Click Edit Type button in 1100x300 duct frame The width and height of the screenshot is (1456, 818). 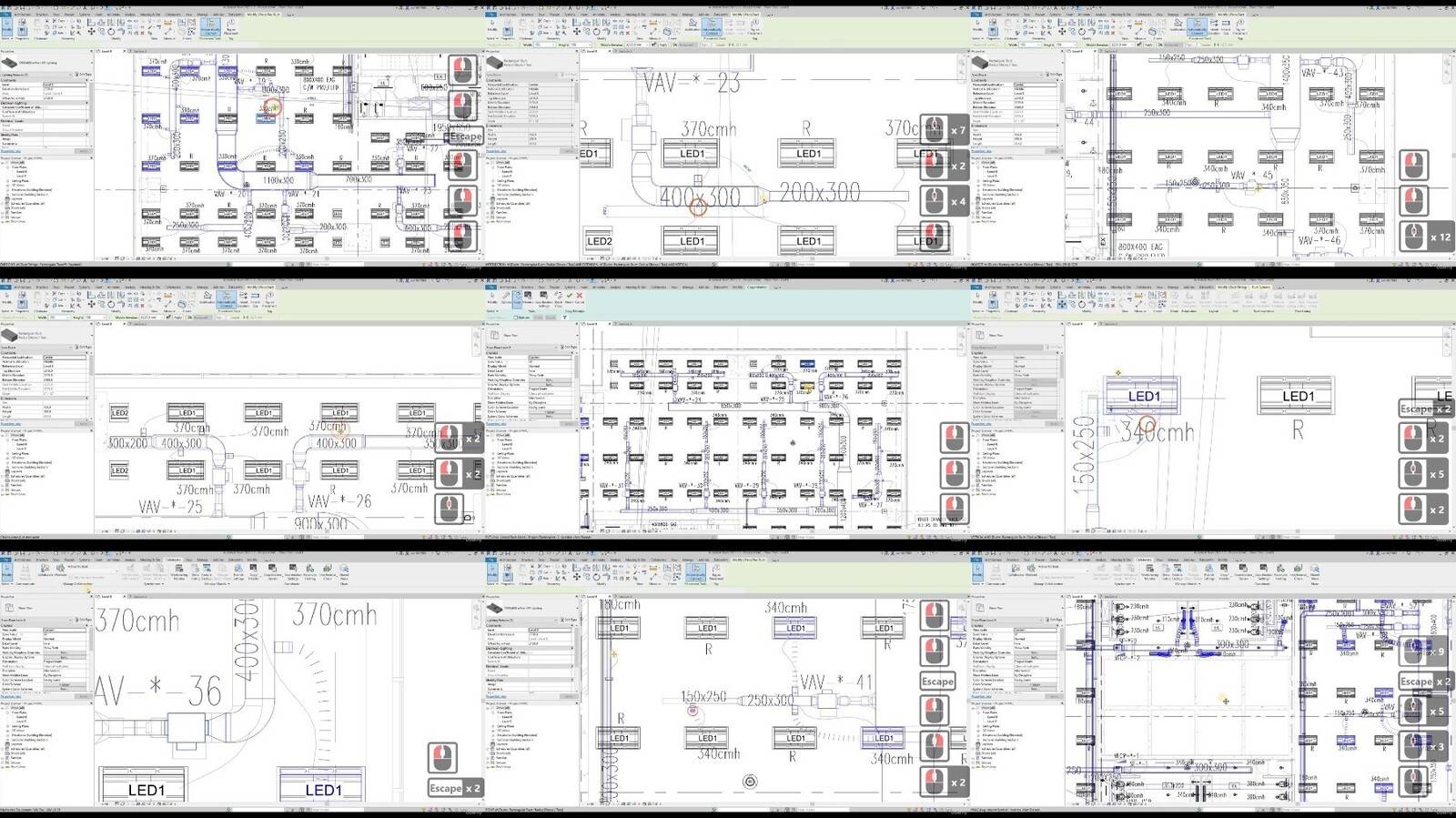pyautogui.click(x=84, y=75)
